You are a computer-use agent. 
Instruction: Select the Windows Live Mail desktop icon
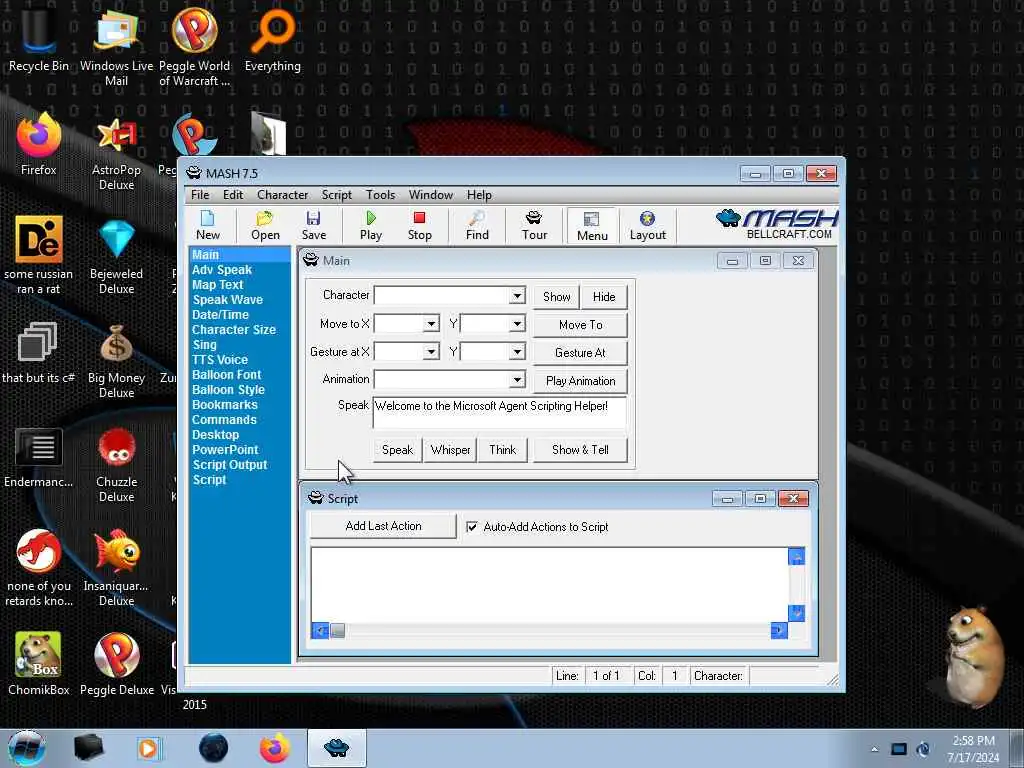point(116,48)
